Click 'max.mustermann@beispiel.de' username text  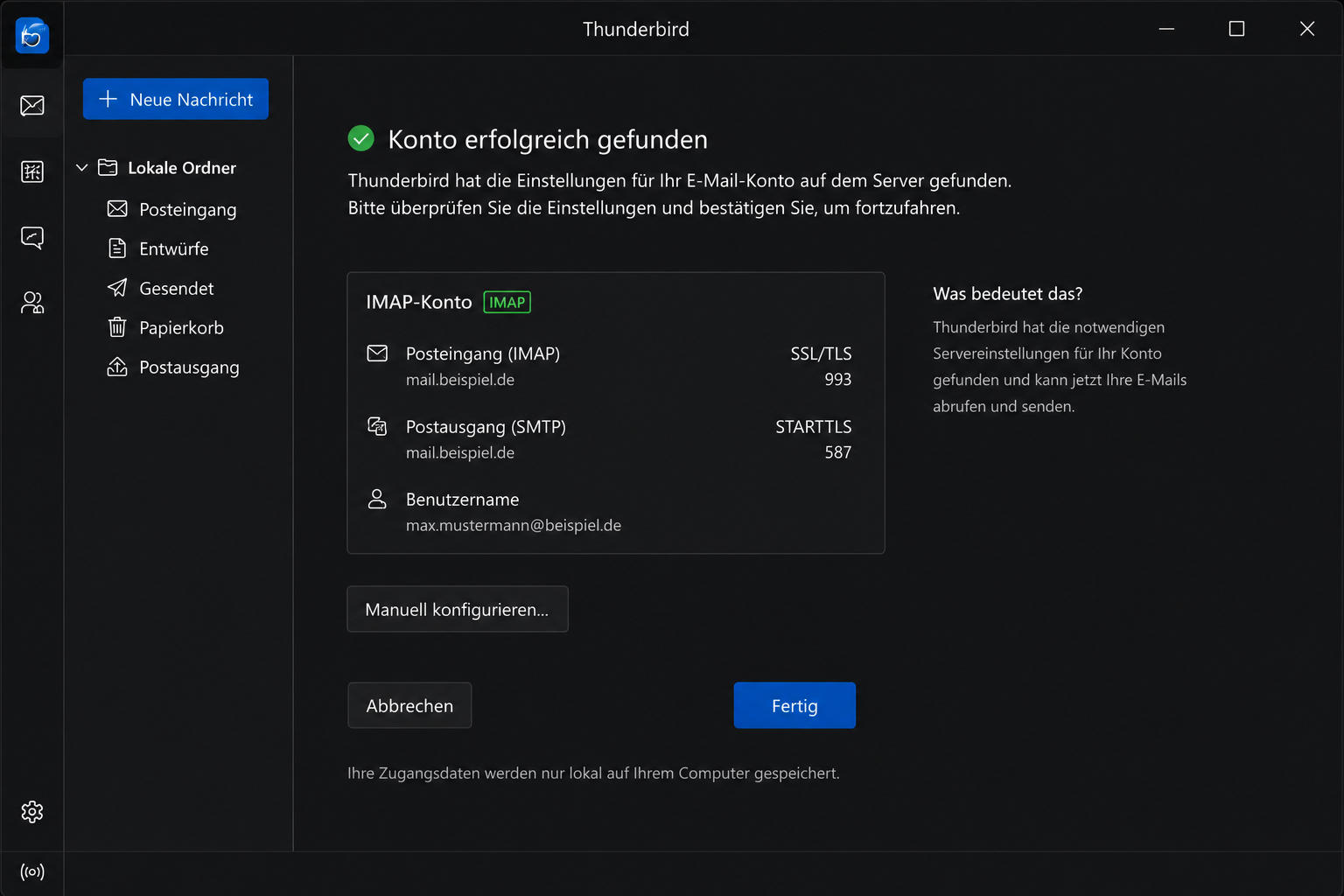click(x=514, y=525)
